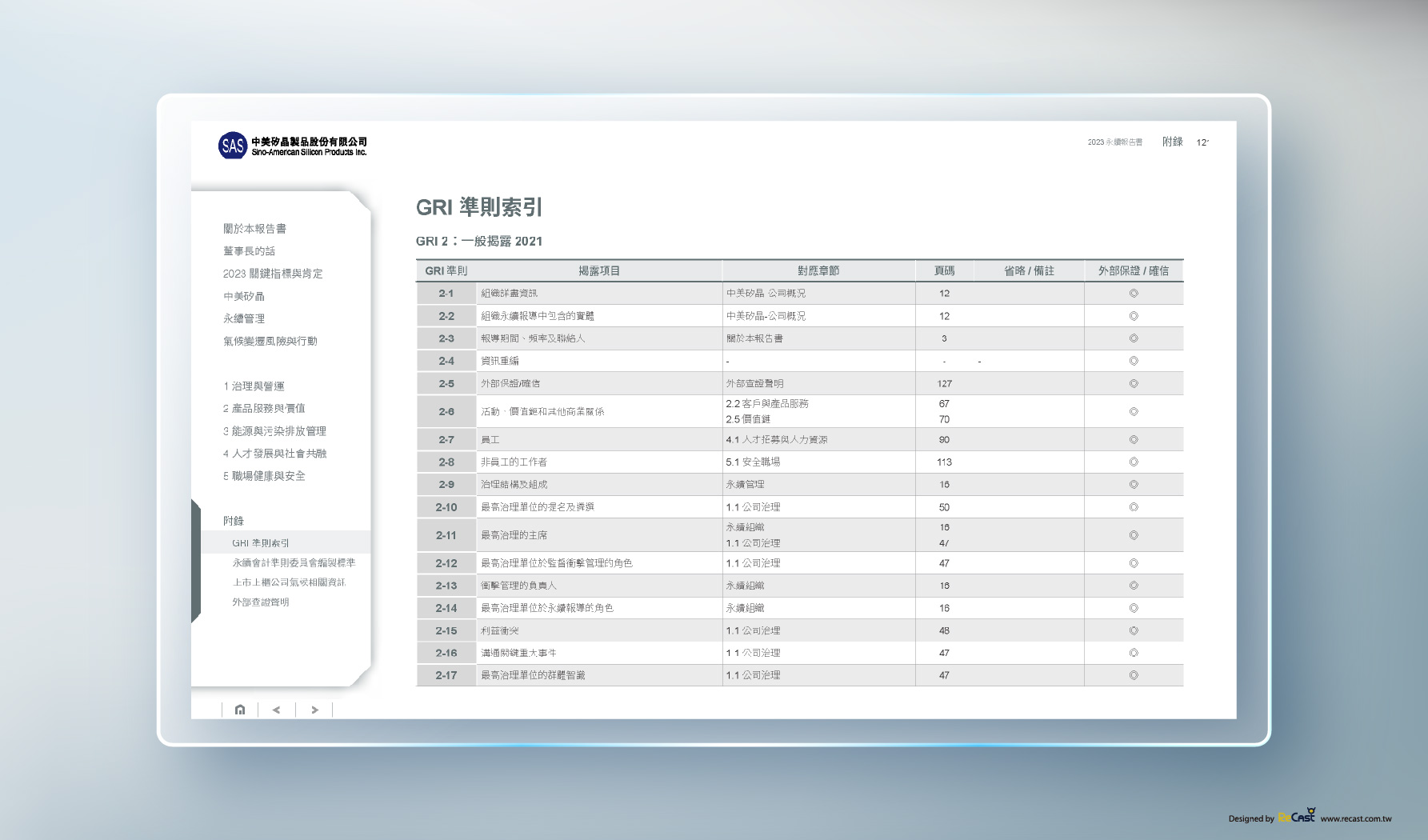Select 外部查證聲明 sub-item
Viewport: 1428px width, 840px height.
pyautogui.click(x=261, y=602)
